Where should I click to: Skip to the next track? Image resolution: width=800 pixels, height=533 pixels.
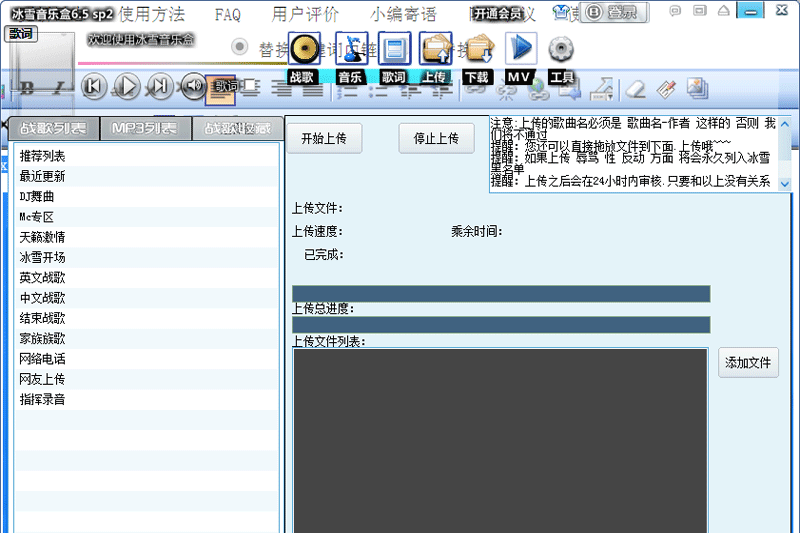(x=160, y=86)
